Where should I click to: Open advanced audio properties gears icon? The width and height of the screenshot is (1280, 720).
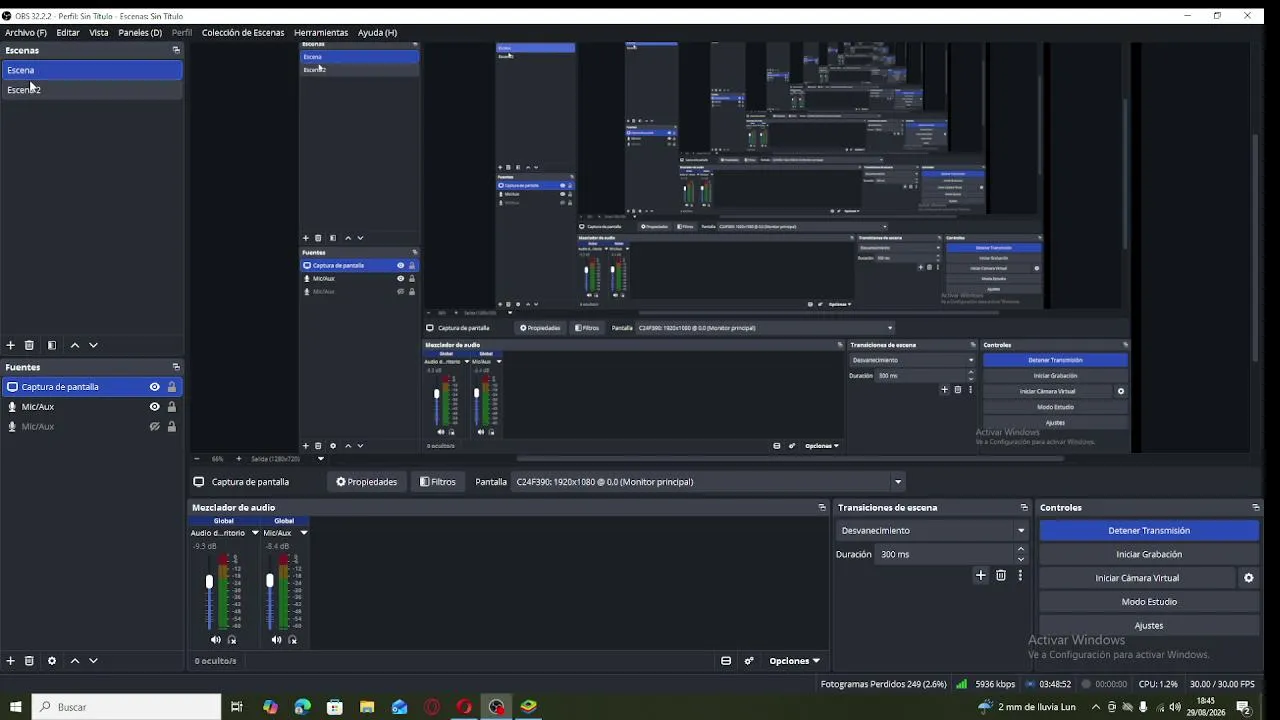point(749,661)
